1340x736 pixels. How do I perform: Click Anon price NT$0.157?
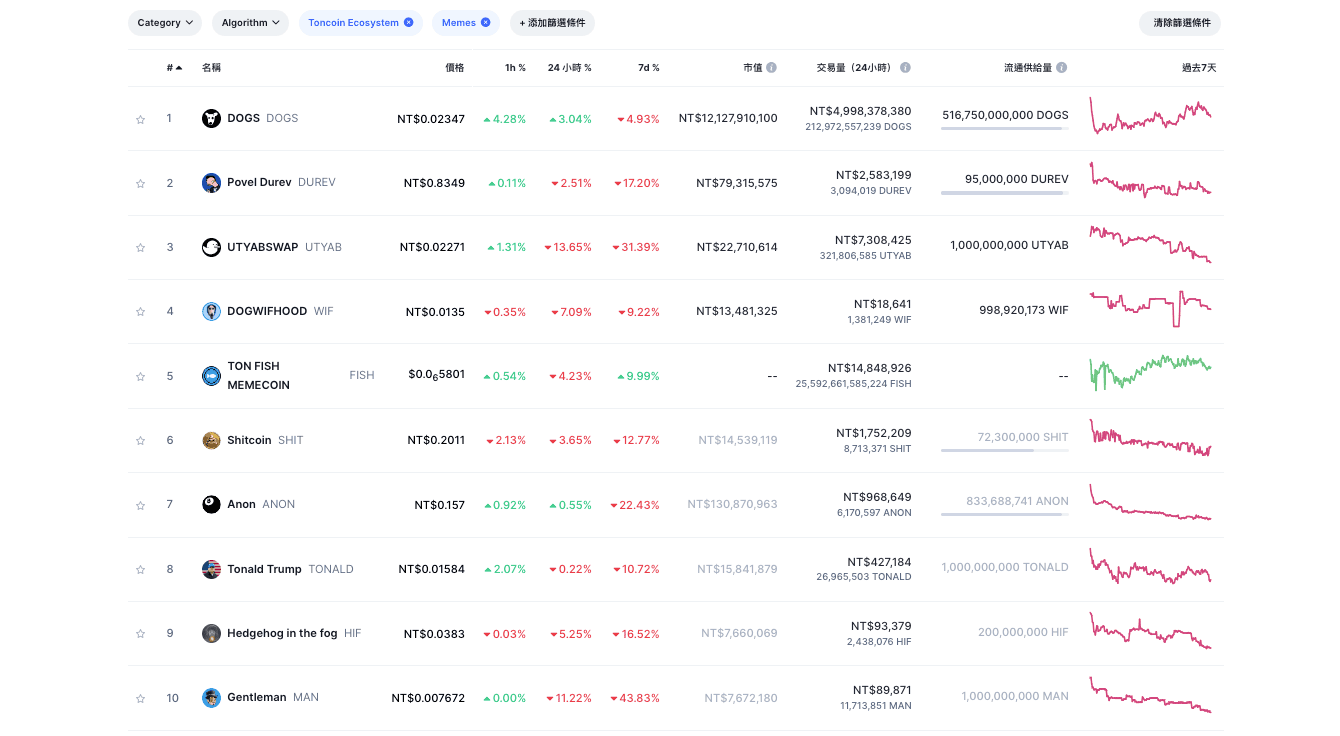439,505
